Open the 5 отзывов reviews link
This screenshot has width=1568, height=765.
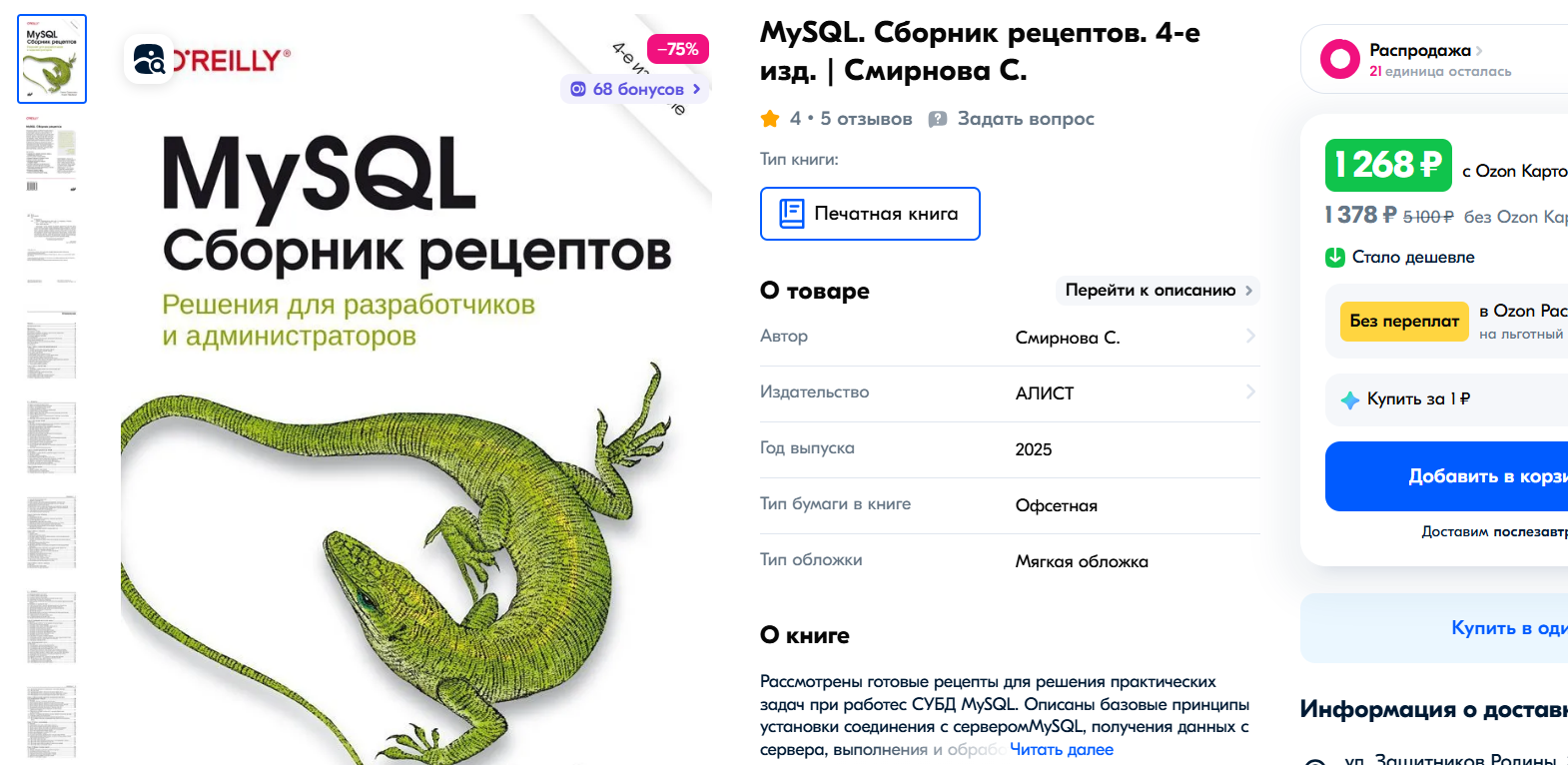(865, 119)
